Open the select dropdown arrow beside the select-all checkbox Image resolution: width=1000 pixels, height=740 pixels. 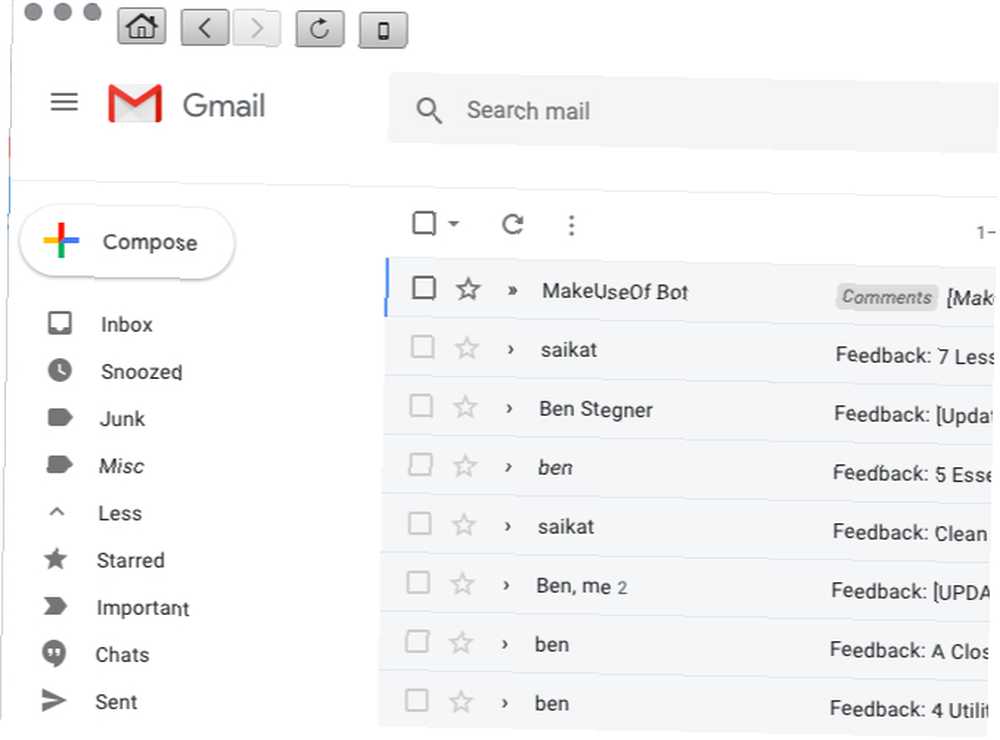pos(453,223)
